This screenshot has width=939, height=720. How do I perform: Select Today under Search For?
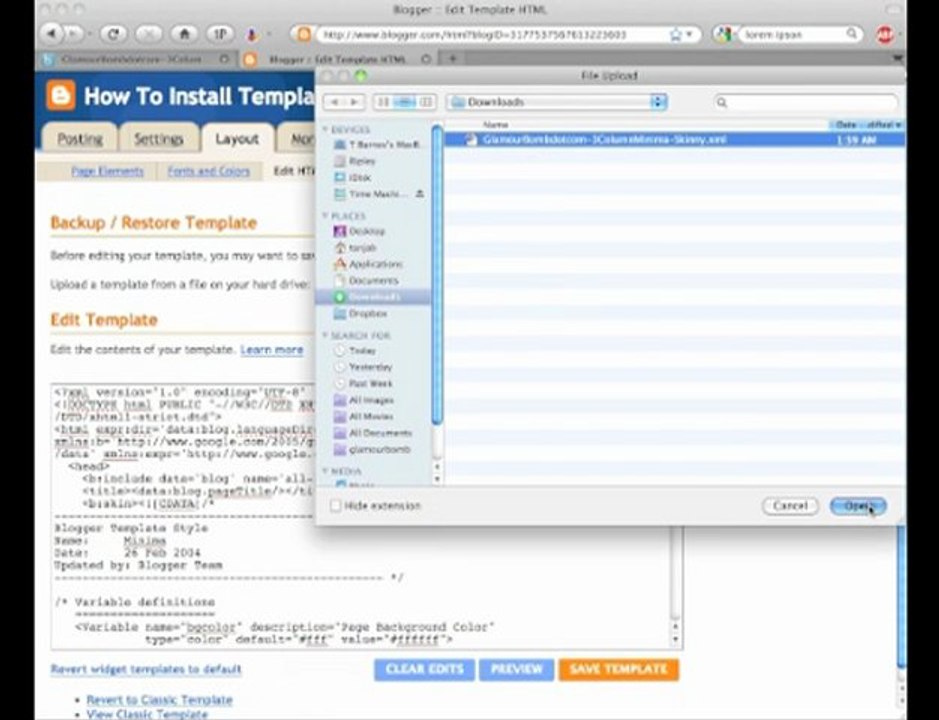click(355, 350)
